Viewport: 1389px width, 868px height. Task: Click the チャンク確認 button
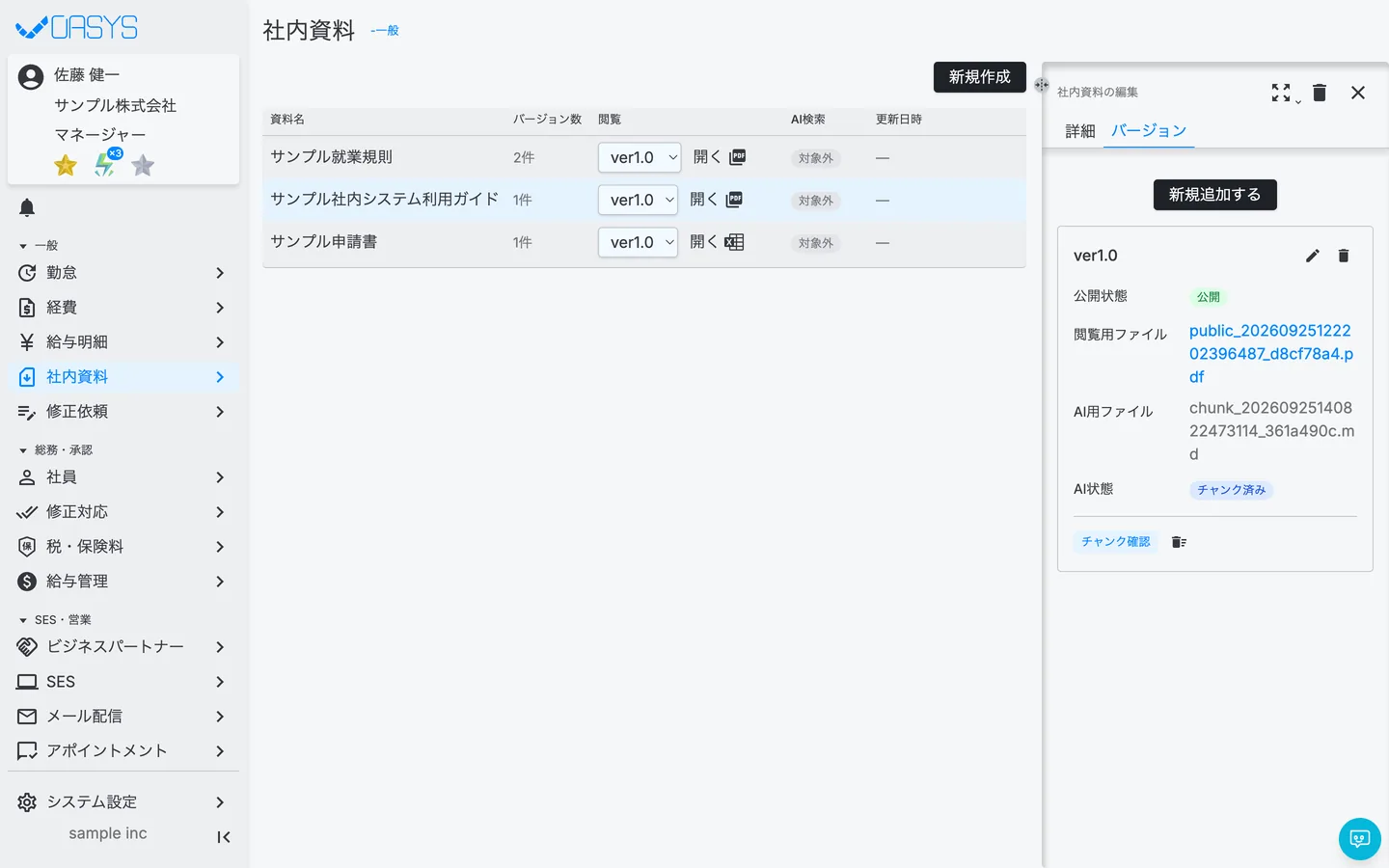(x=1115, y=542)
